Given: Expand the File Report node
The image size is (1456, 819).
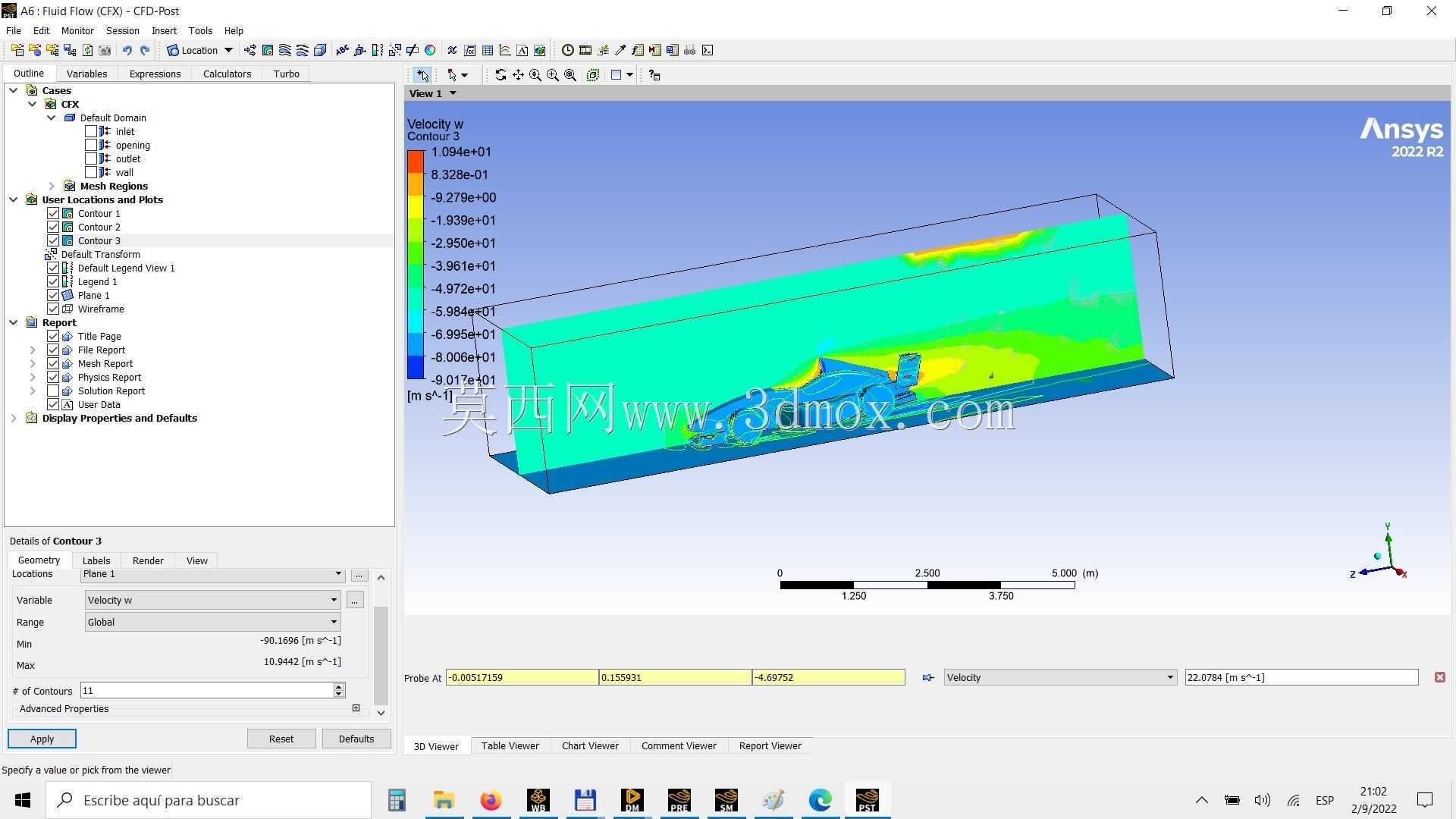Looking at the screenshot, I should [x=33, y=350].
